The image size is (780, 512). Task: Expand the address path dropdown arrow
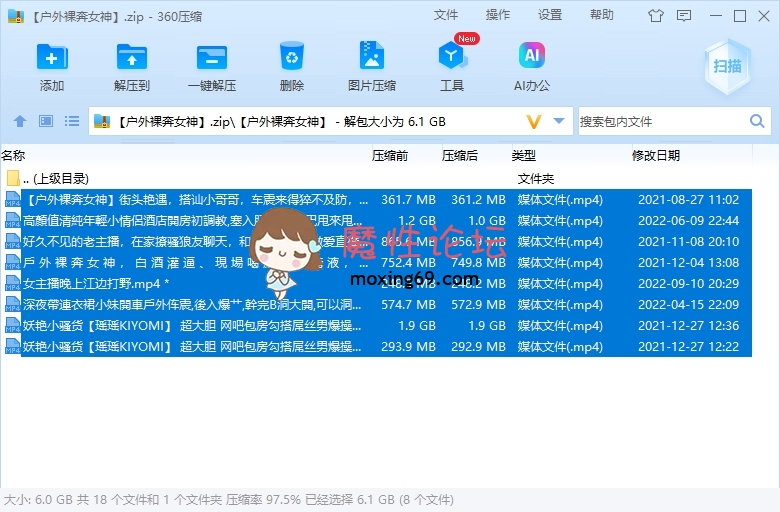tap(559, 121)
